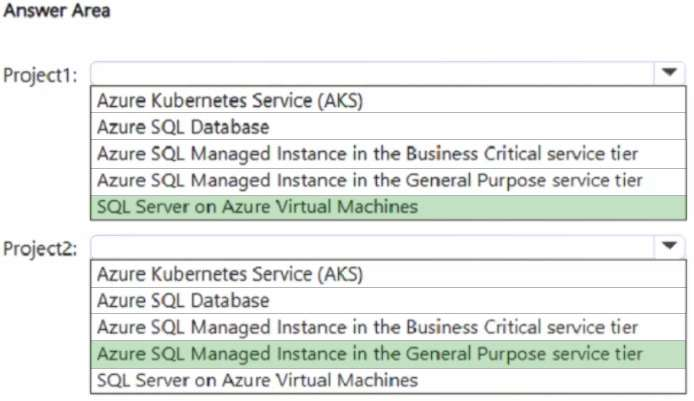Choose Azure SQL Database under Project1
Image resolution: width=694 pixels, height=401 pixels.
pos(183,127)
